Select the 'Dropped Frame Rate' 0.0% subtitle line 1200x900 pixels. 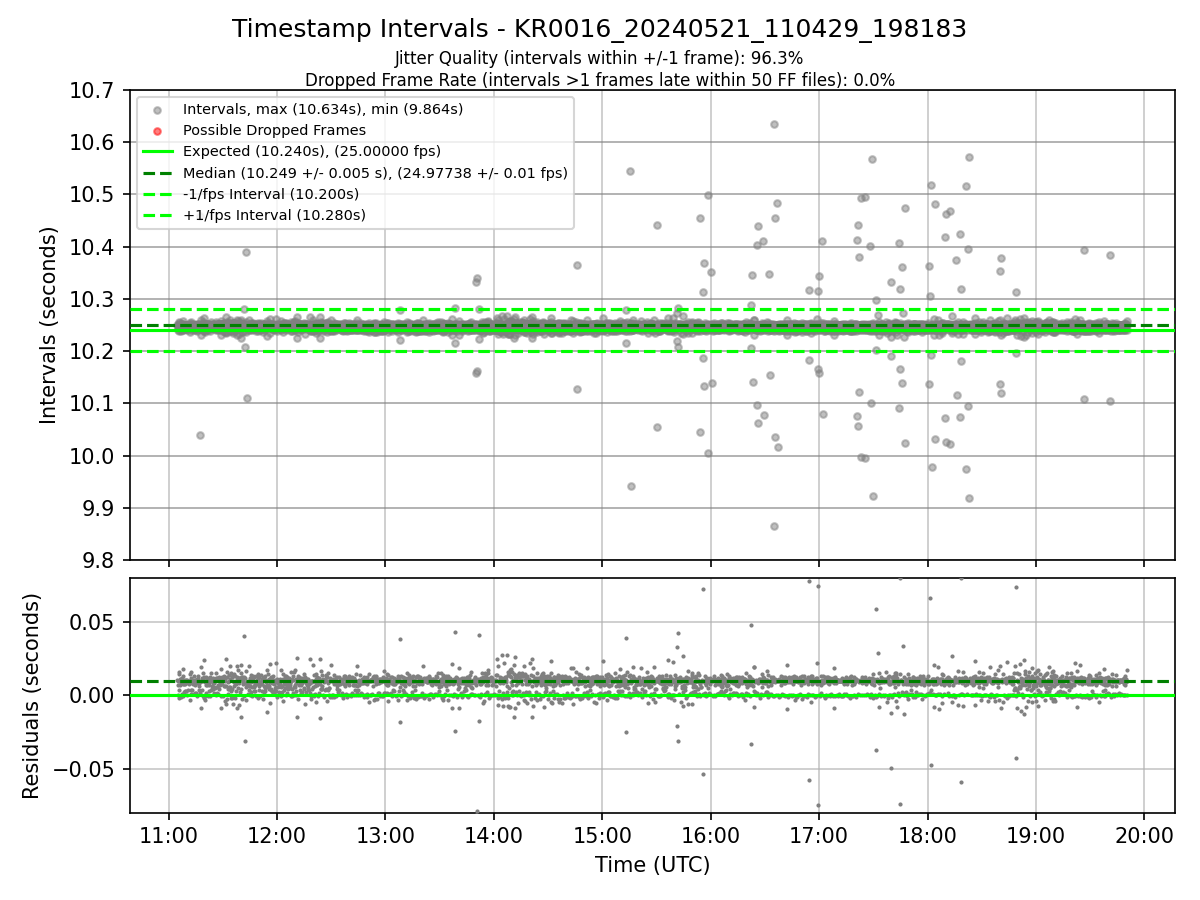599,80
